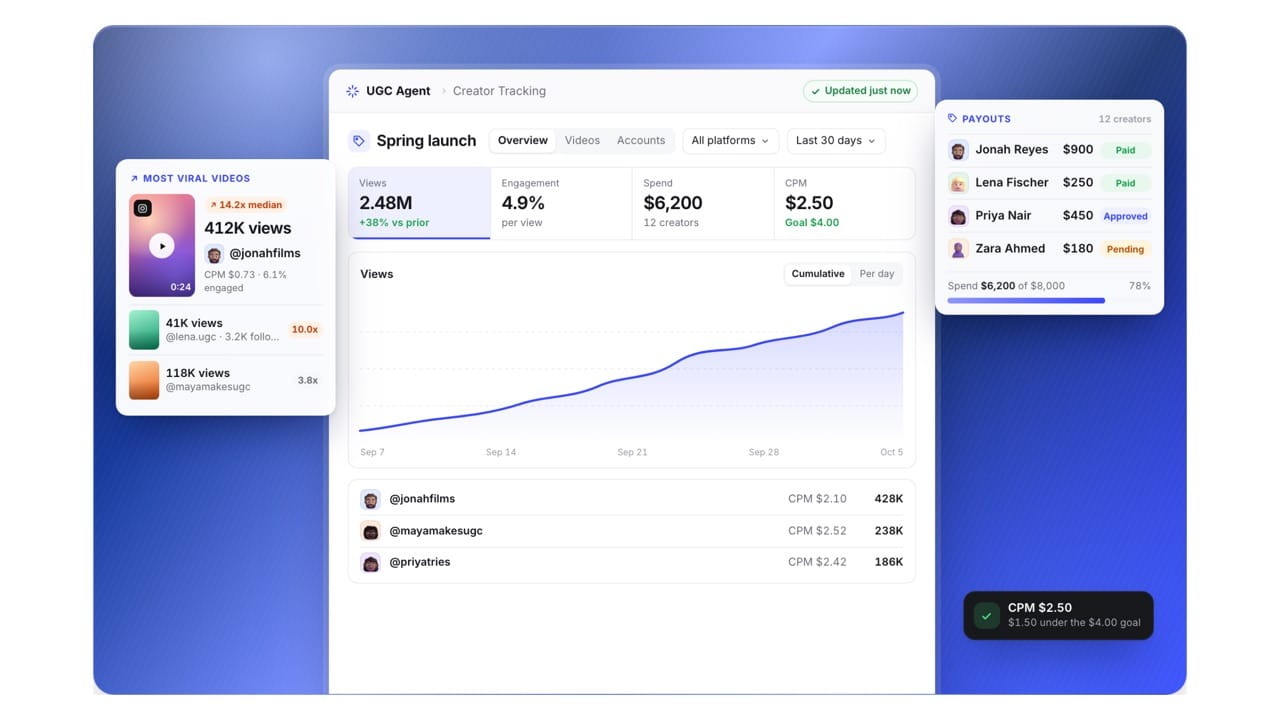The image size is (1280, 720).
Task: Click the 12 creators count in Payouts
Action: [x=1125, y=119]
